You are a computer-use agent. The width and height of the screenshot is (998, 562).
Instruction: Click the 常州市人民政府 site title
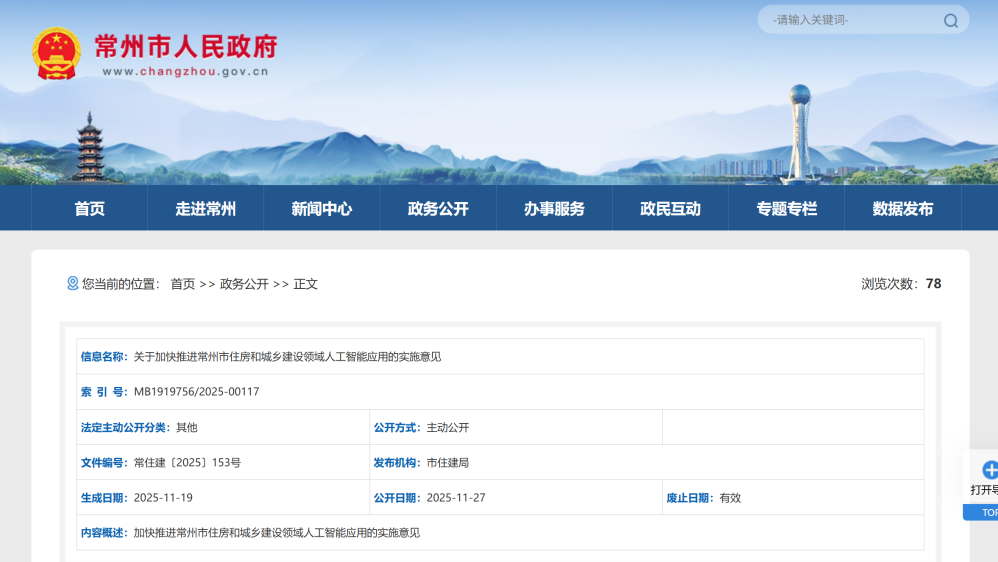pos(185,46)
